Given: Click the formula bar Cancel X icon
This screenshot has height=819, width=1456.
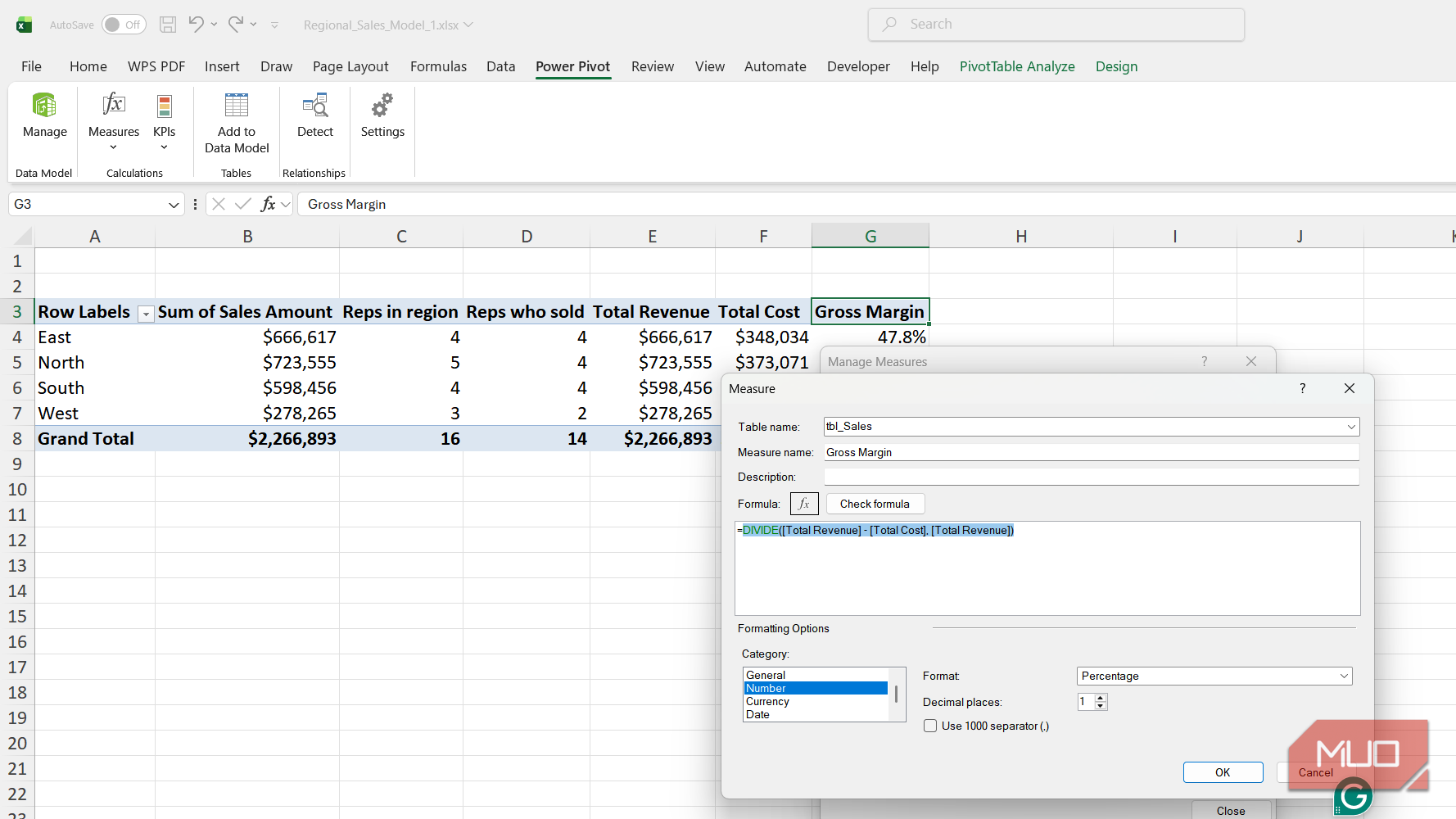Looking at the screenshot, I should click(x=218, y=204).
